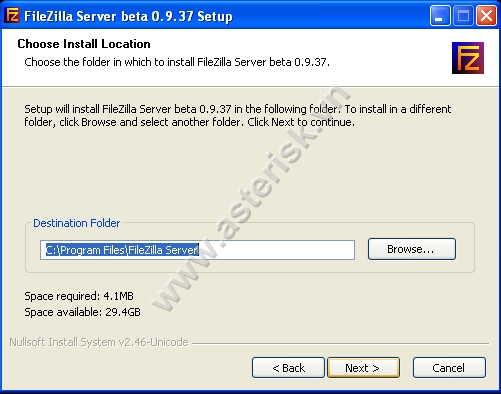Close the Setup window
The image size is (501, 394).
[x=486, y=16]
